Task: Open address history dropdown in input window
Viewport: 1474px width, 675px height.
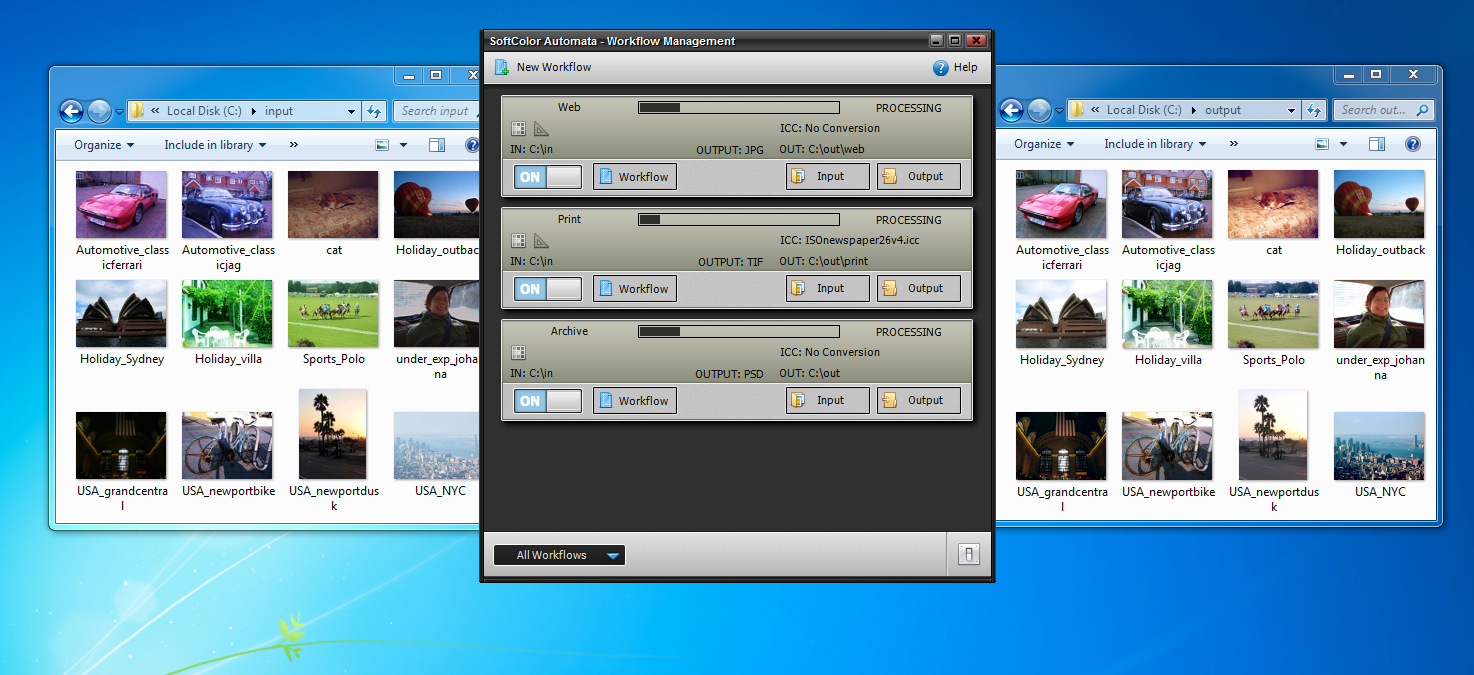Action: point(351,111)
